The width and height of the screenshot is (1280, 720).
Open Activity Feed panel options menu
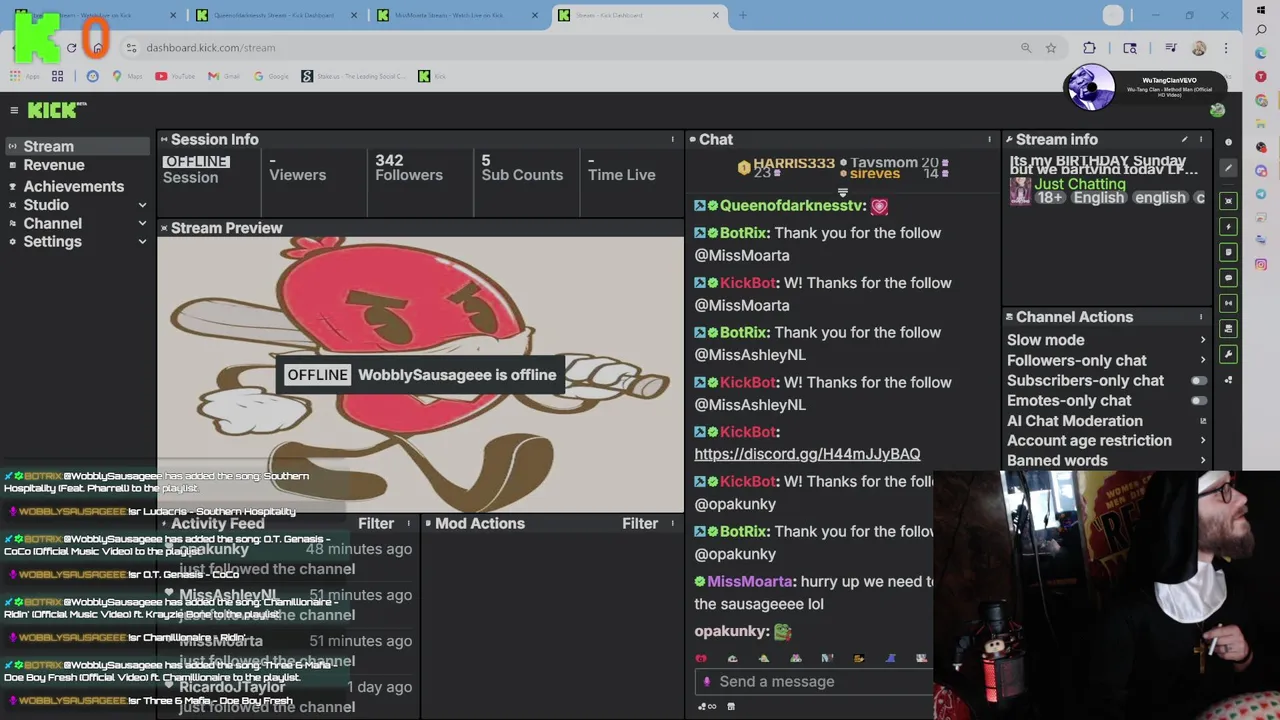[x=409, y=524]
